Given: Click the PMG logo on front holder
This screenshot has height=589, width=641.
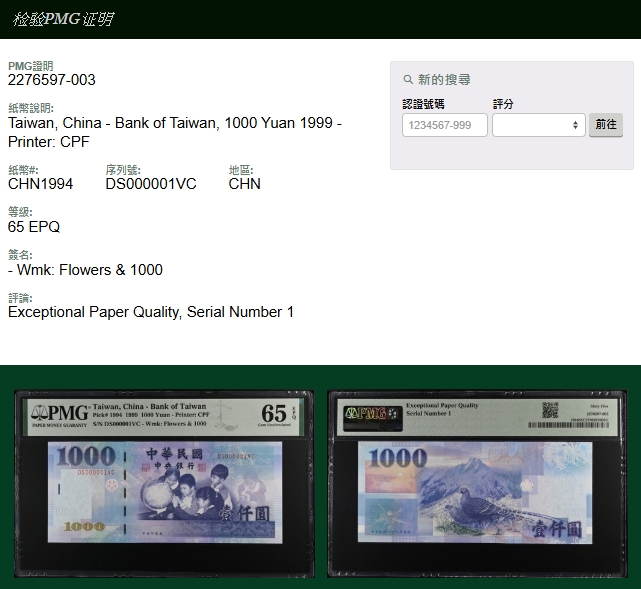Looking at the screenshot, I should pos(59,413).
